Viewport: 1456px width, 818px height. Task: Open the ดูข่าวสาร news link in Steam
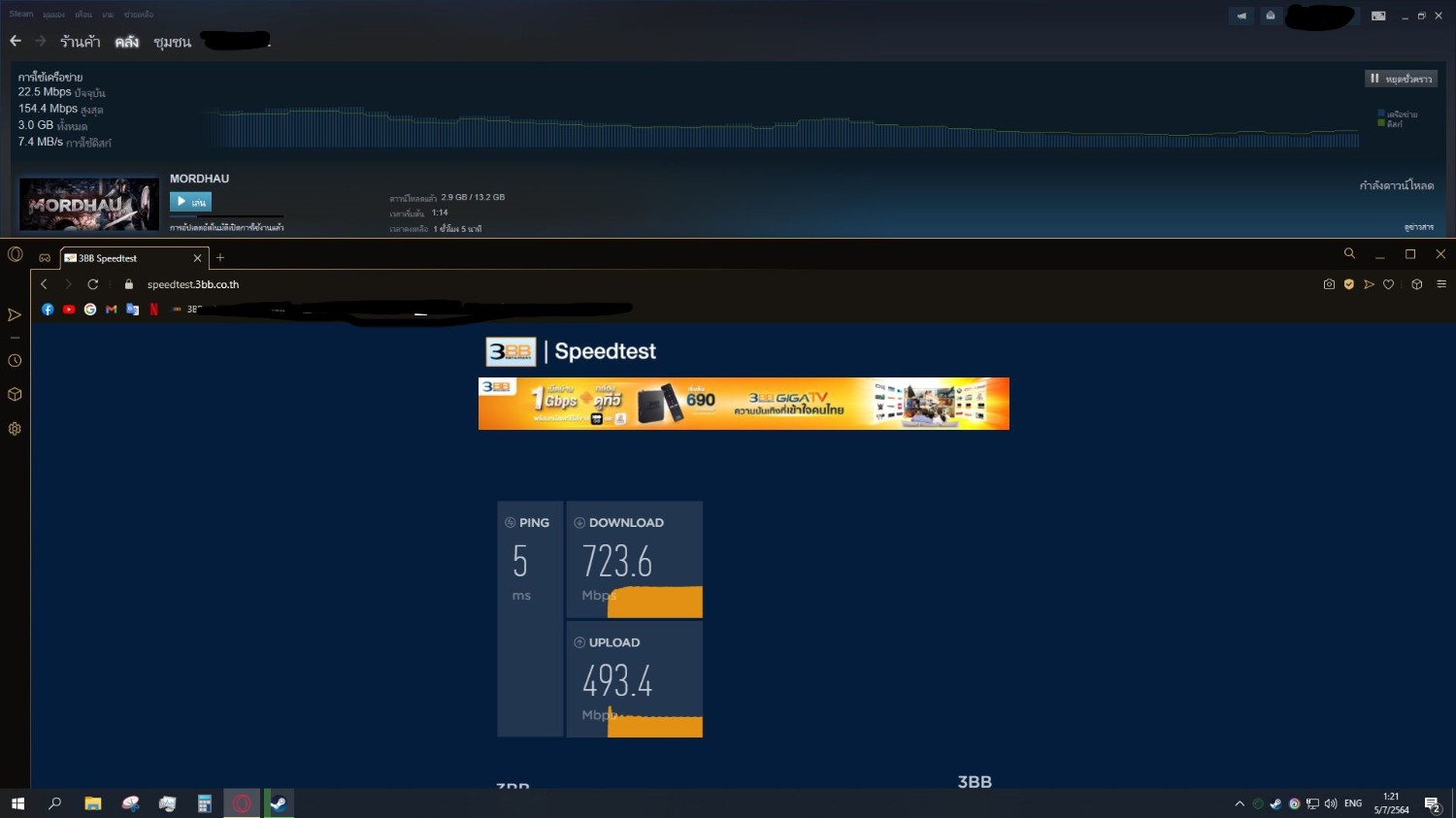[x=1419, y=227]
